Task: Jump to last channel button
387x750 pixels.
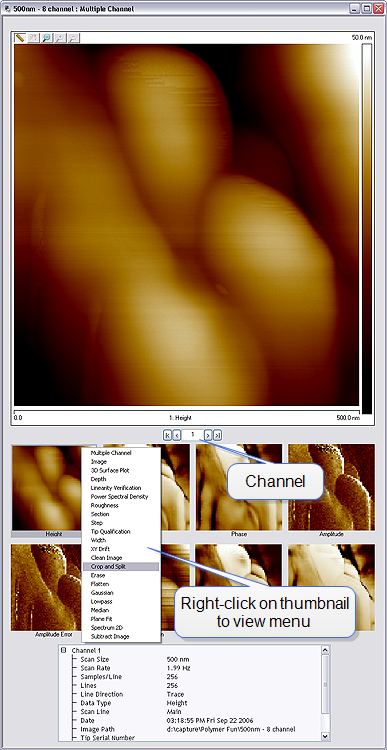Action: click(217, 435)
